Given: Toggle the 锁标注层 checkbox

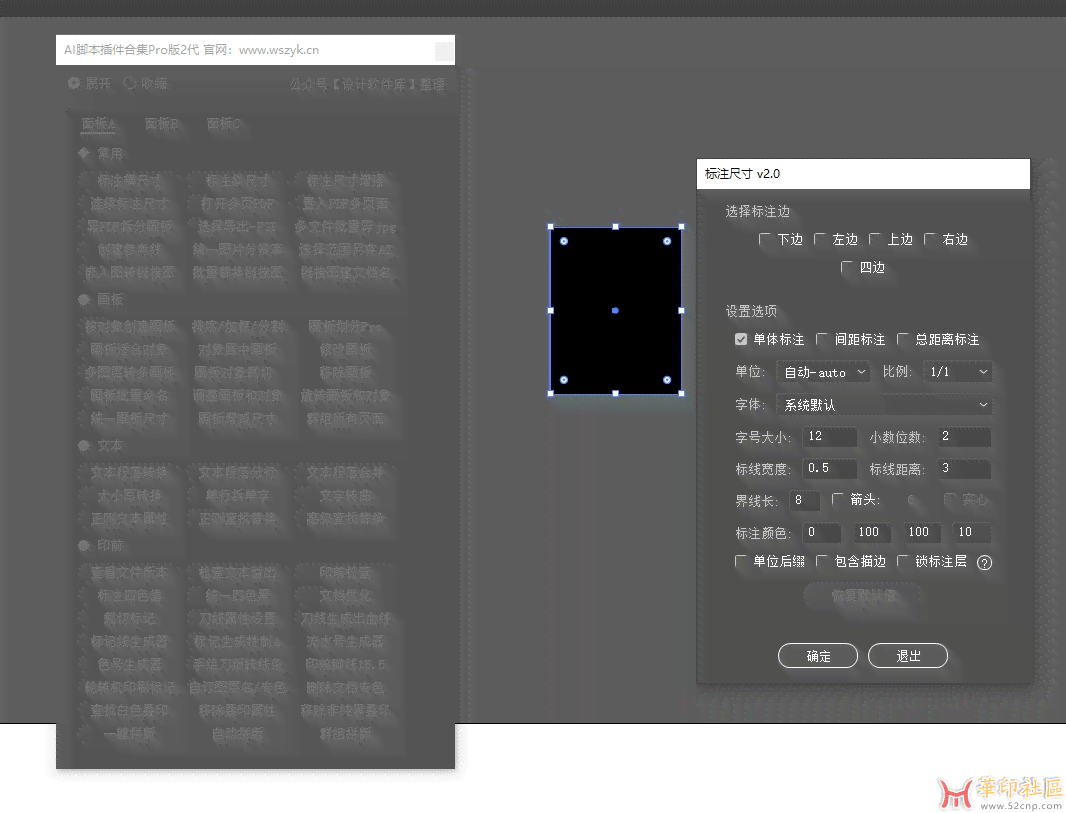Looking at the screenshot, I should point(903,561).
